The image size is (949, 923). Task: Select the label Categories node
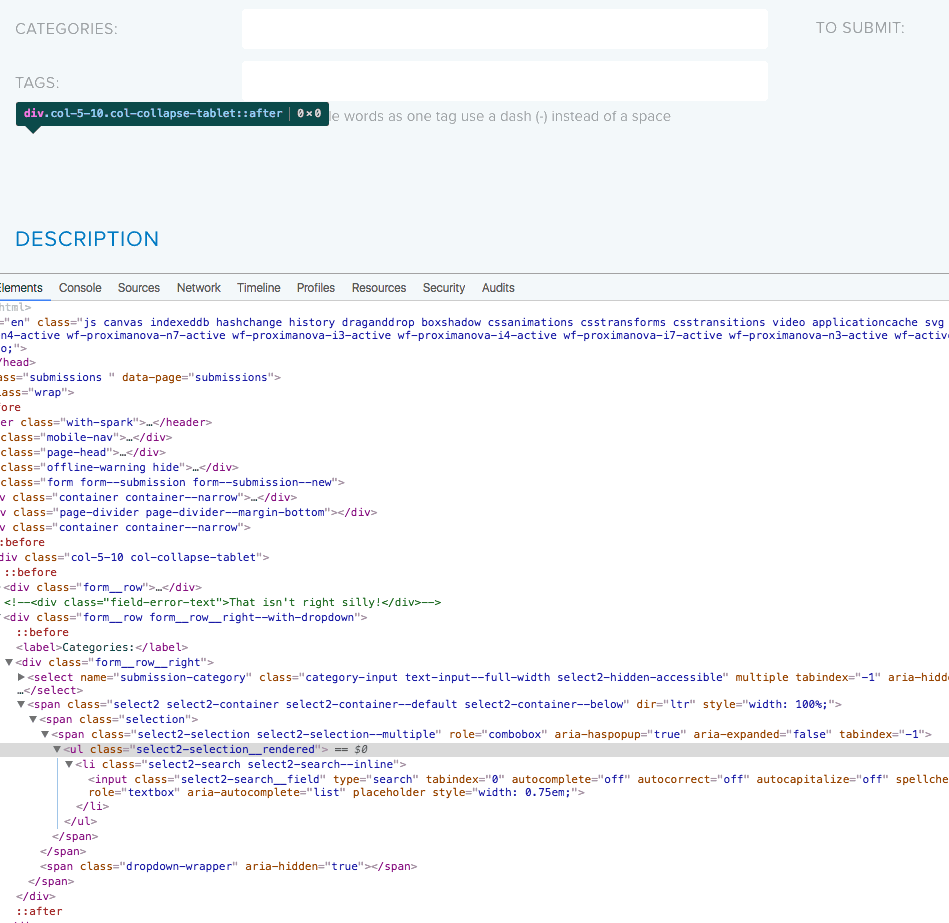click(x=102, y=648)
